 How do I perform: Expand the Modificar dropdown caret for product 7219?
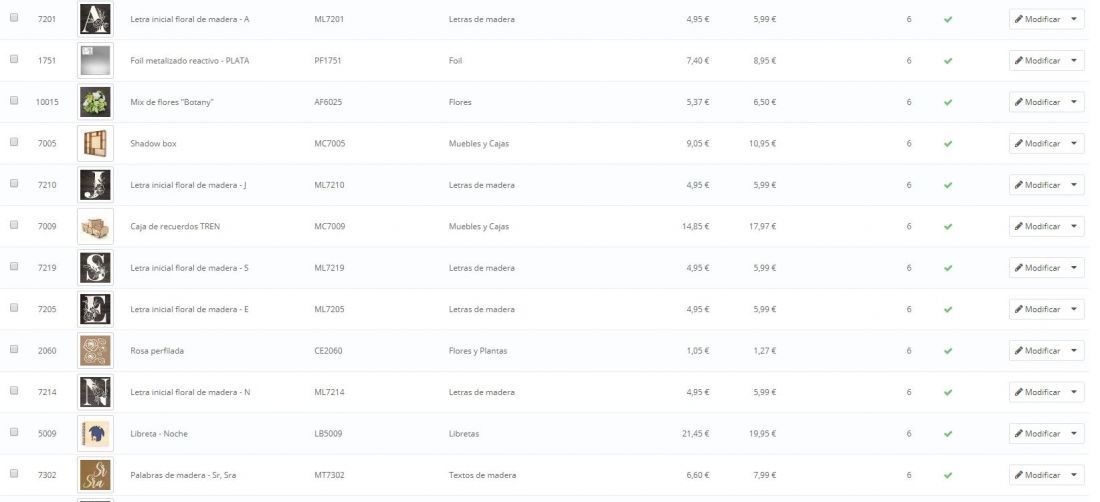1074,268
